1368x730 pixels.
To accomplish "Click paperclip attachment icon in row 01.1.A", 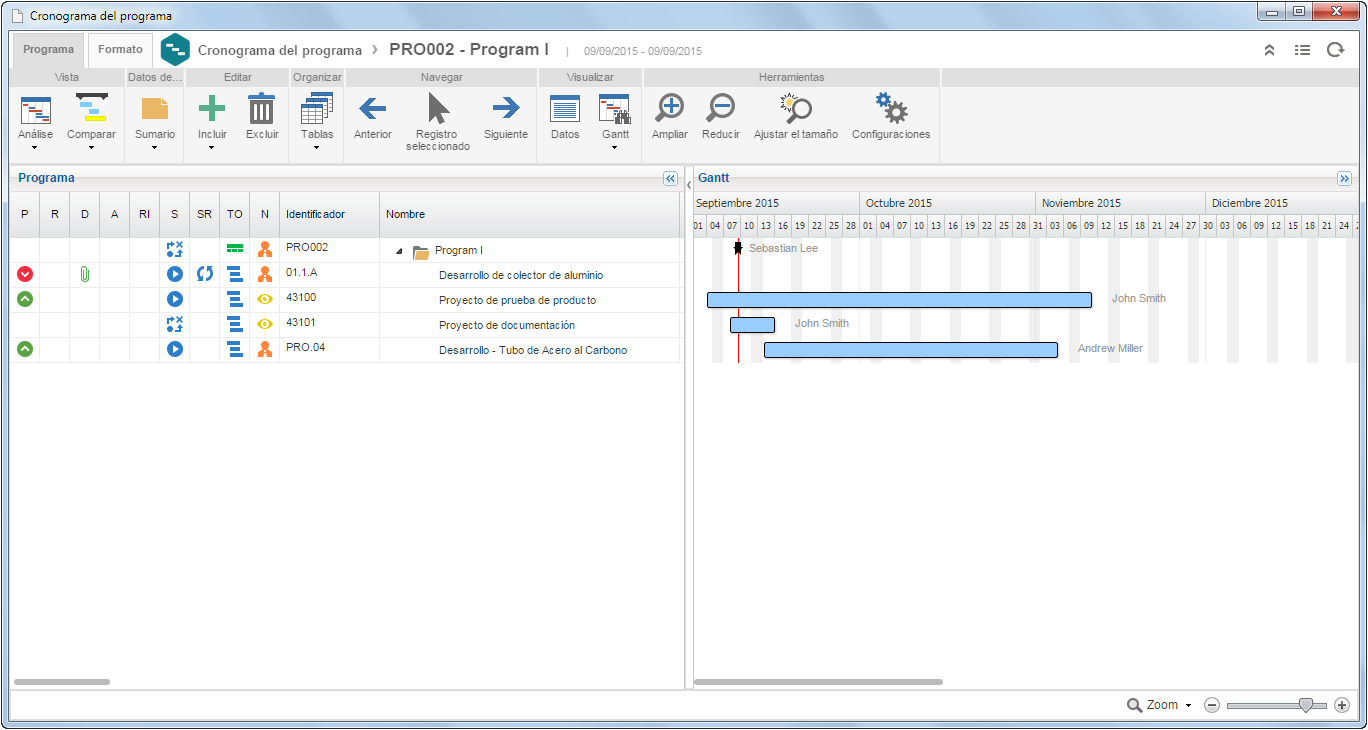I will pyautogui.click(x=85, y=274).
